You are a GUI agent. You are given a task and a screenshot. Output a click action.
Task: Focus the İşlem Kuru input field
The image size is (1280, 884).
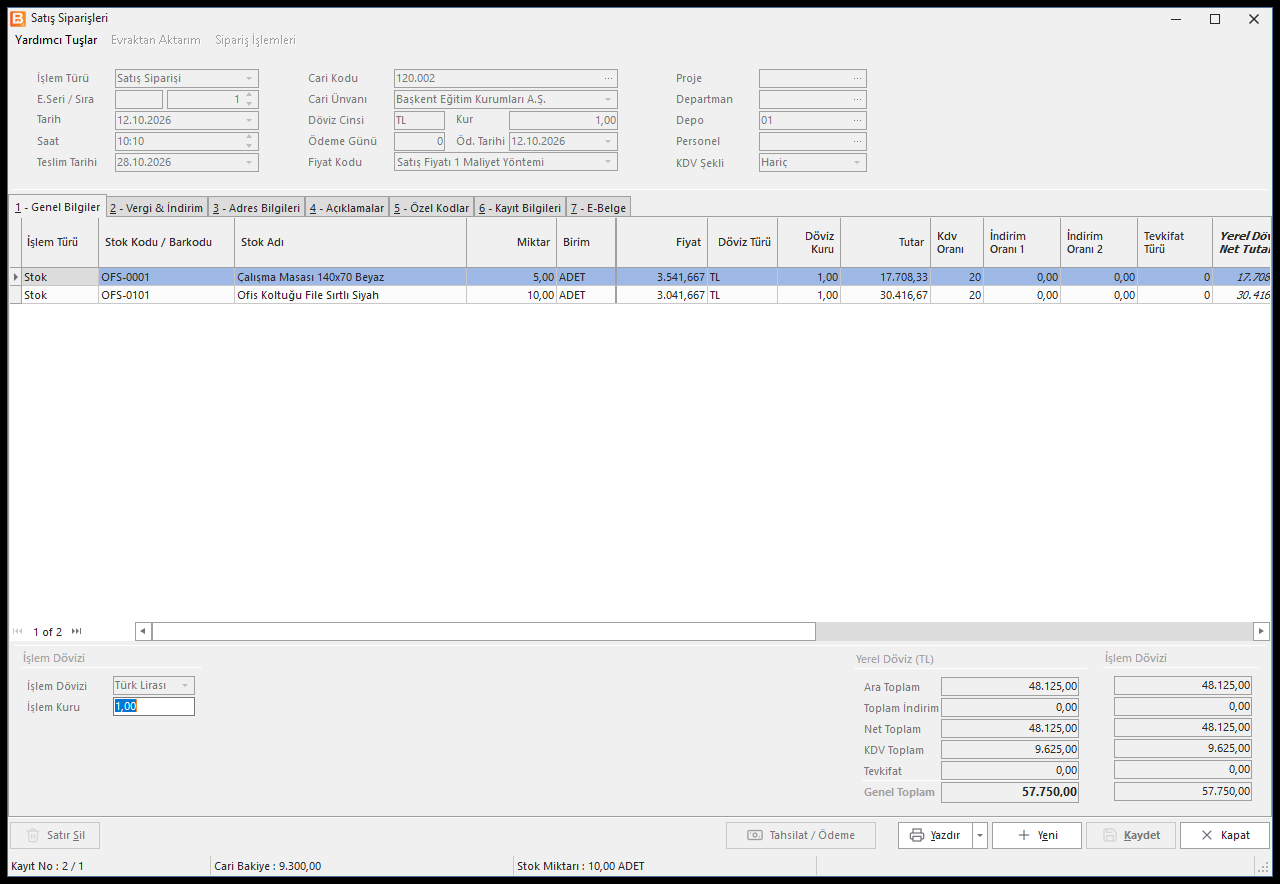(x=154, y=706)
